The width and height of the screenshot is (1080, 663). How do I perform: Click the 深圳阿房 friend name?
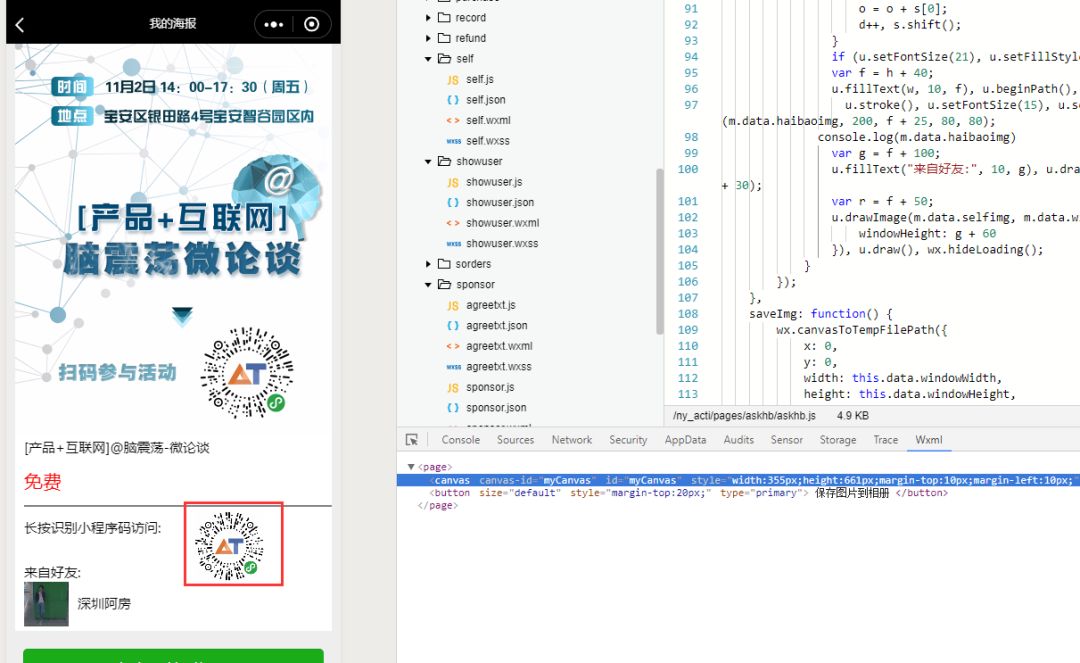104,604
